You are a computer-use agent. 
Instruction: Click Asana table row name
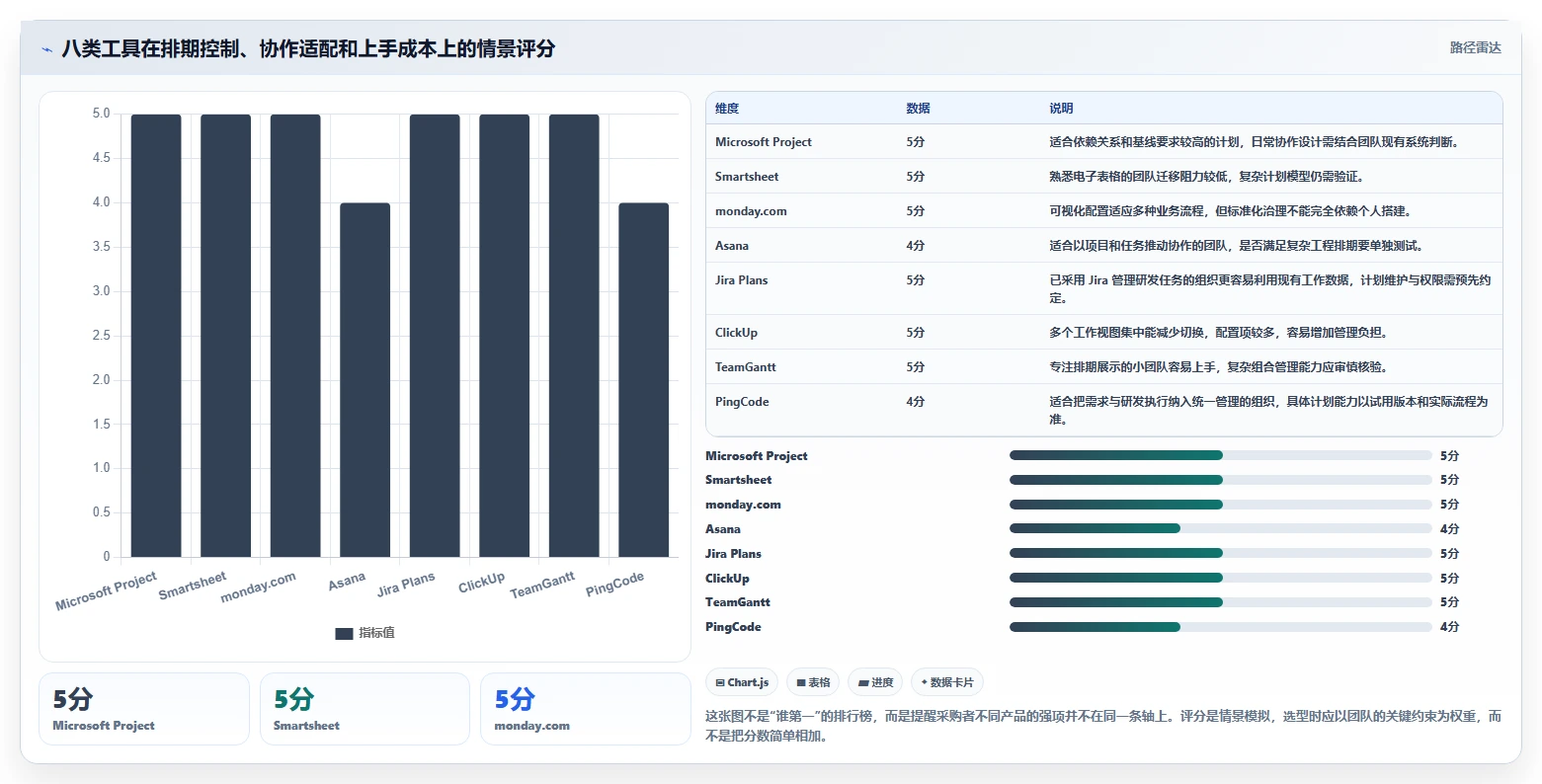[x=732, y=246]
